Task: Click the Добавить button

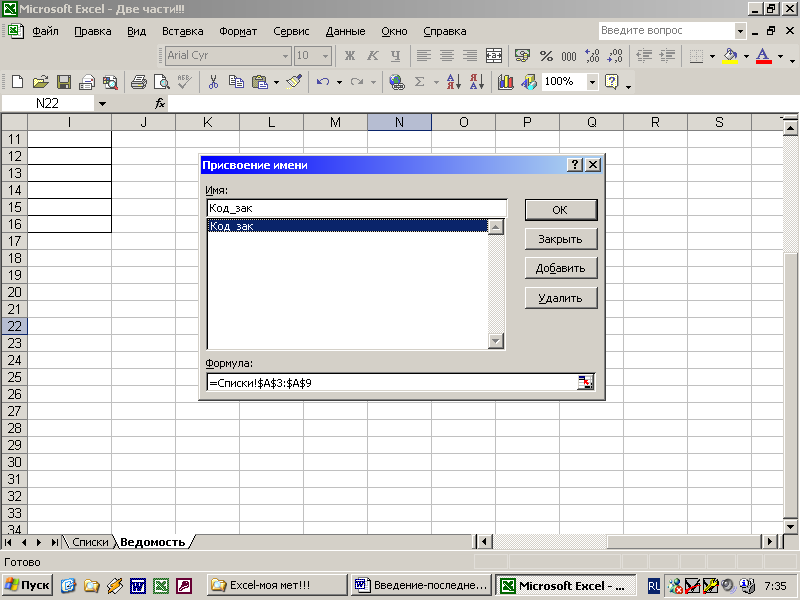Action: coord(561,268)
